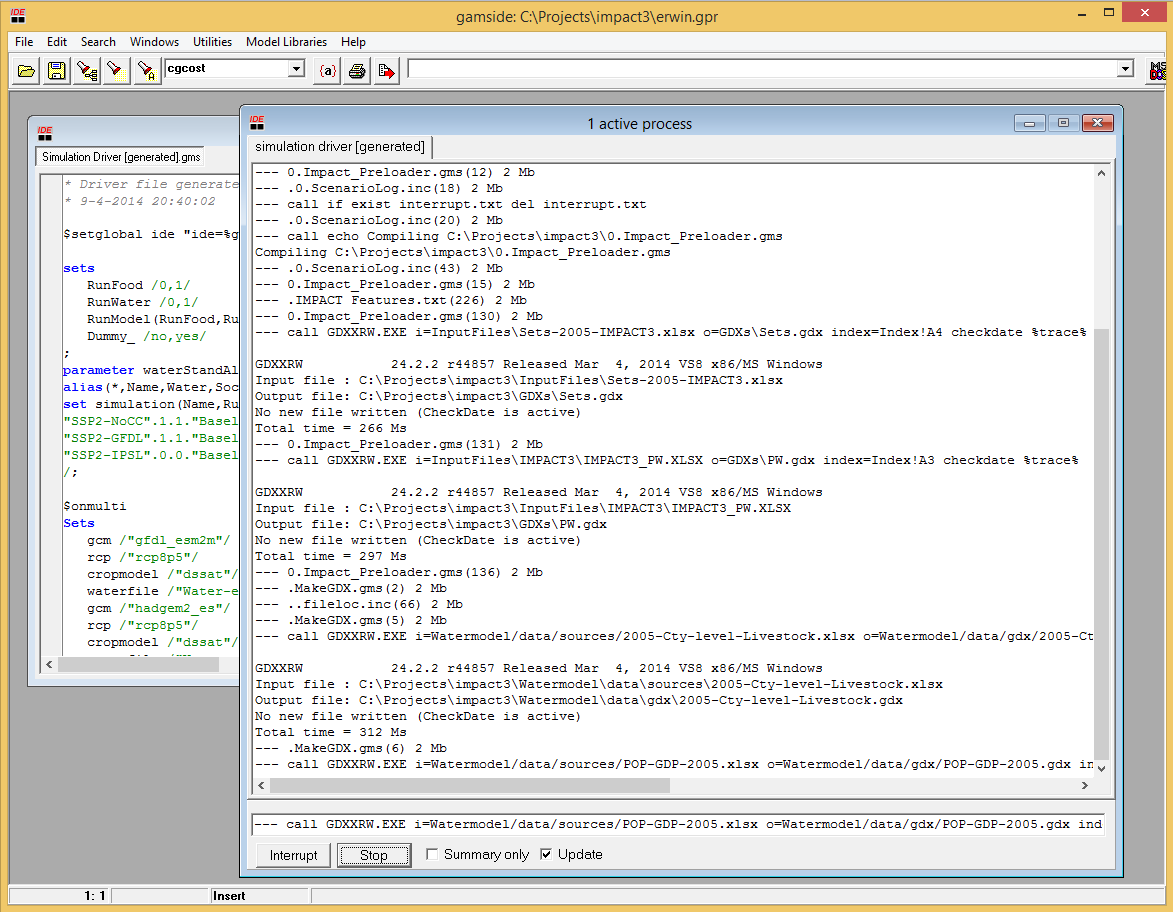Print the file using the printer icon
Screen dimensions: 1173x912
tap(356, 70)
